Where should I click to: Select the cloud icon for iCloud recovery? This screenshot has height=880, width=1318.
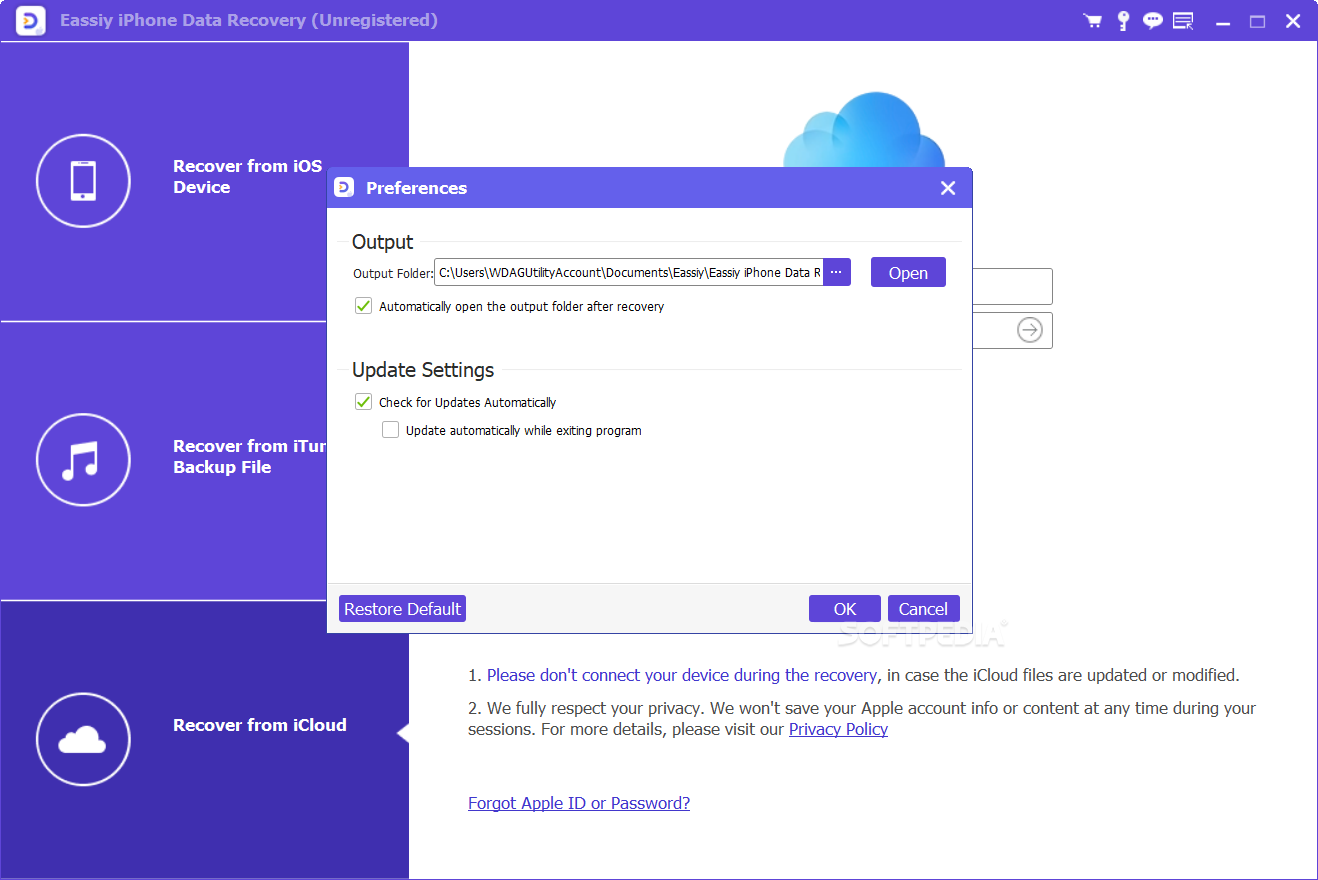[x=83, y=740]
